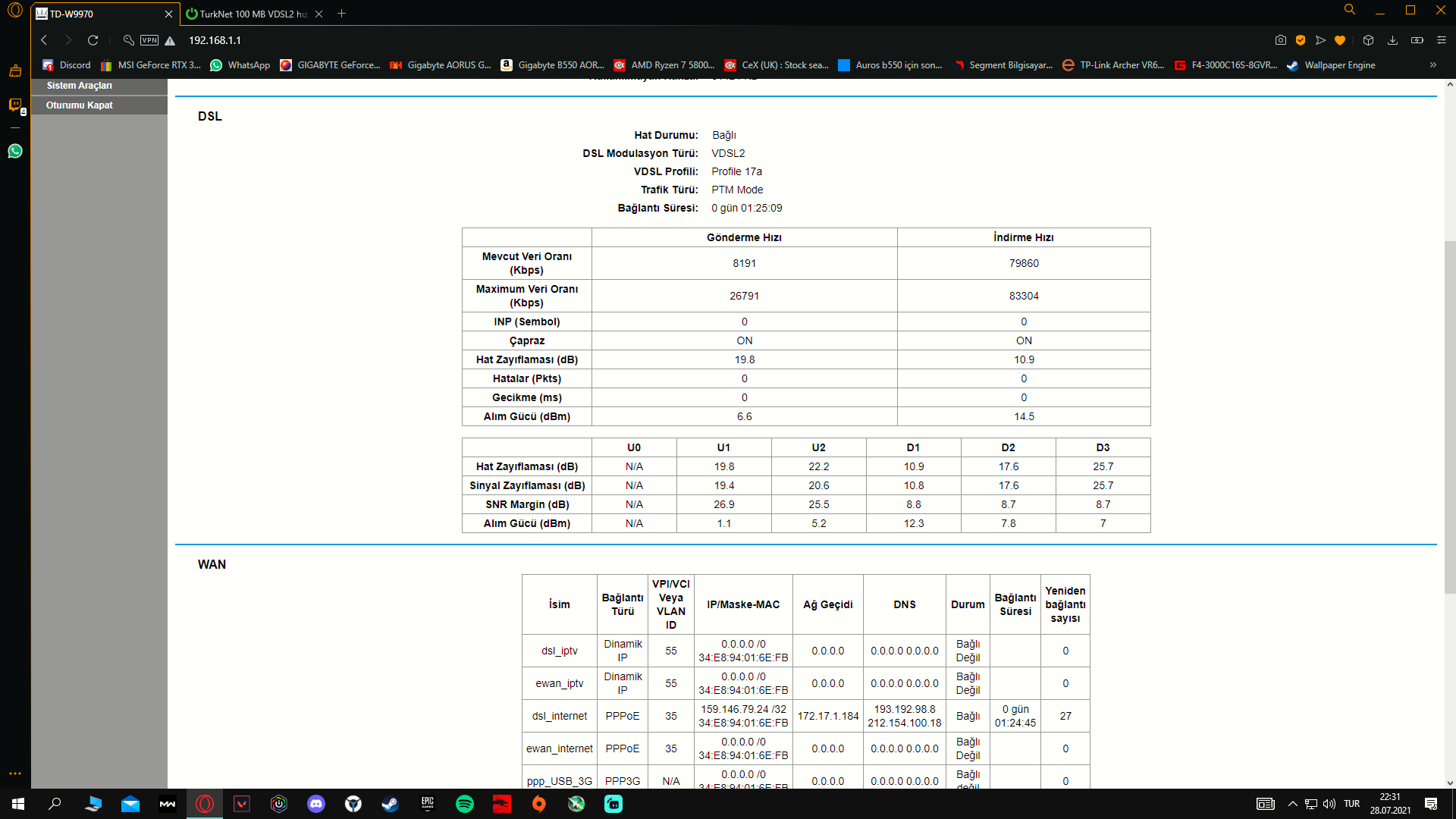
Task: Click the 192.168.1.1 address field
Action: click(215, 40)
